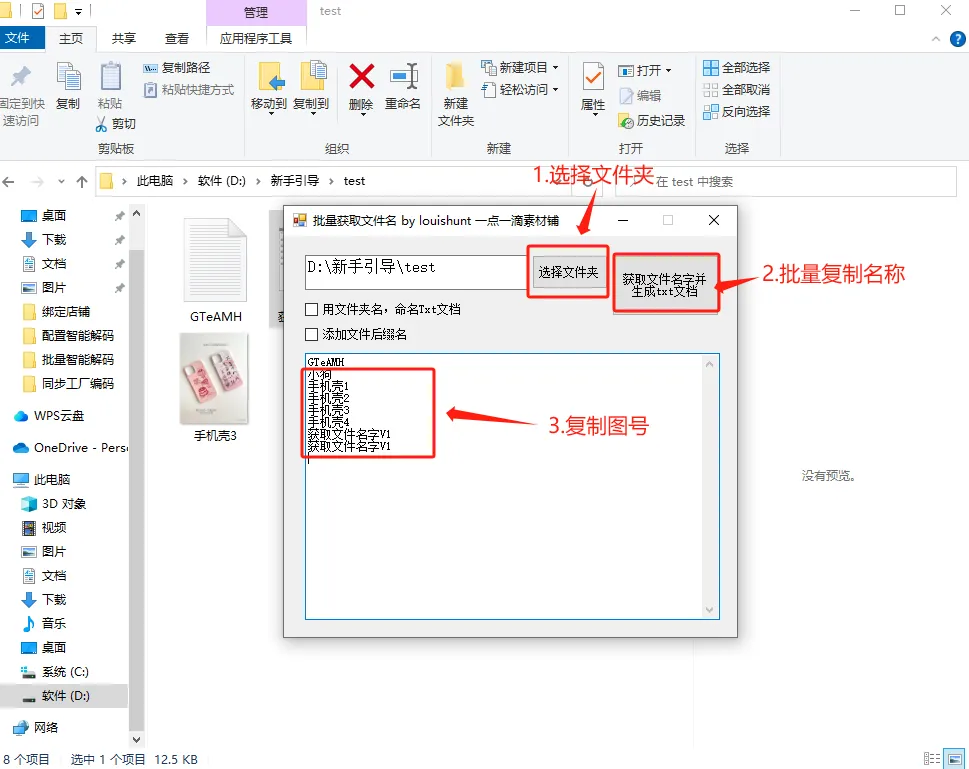
Task: Click the 重命名 rename icon
Action: pos(404,77)
